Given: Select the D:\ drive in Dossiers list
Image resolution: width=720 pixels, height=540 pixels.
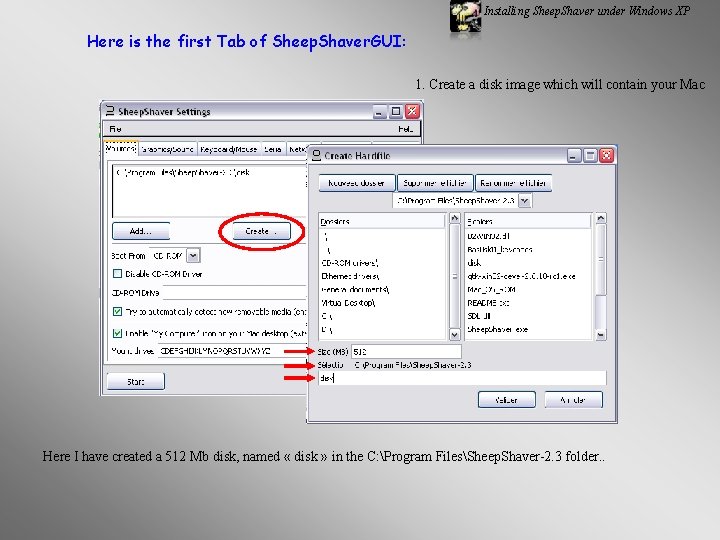Looking at the screenshot, I should [x=327, y=330].
